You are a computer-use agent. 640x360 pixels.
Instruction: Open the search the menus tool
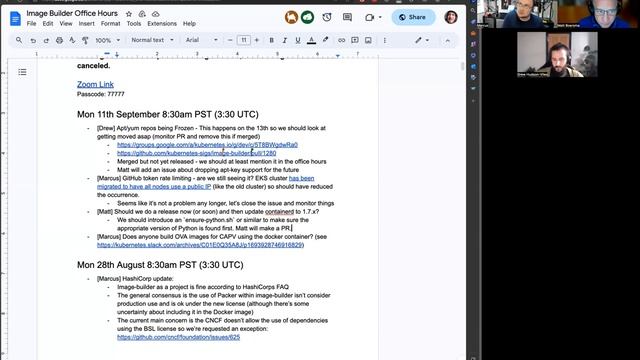coord(19,40)
